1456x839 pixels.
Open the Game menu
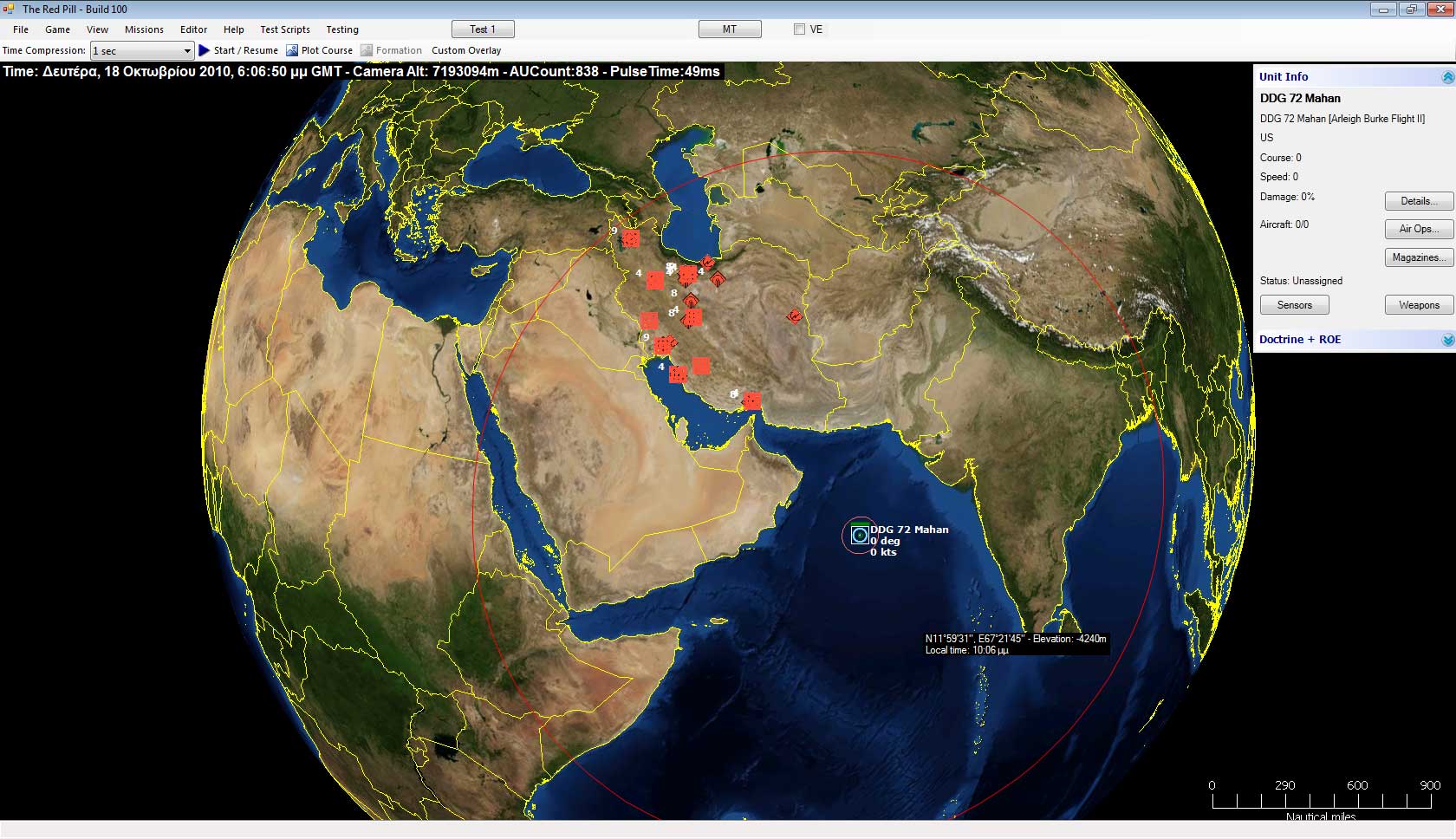coord(57,29)
